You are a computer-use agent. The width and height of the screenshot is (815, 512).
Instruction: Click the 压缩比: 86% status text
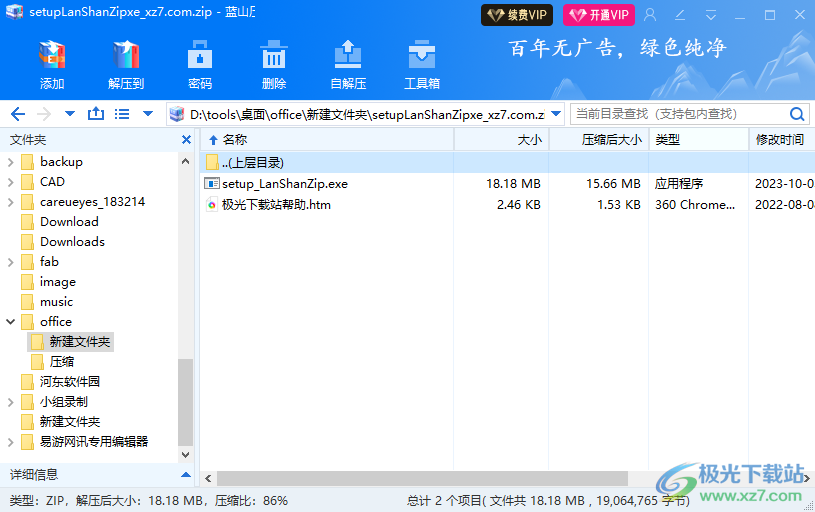(252, 501)
